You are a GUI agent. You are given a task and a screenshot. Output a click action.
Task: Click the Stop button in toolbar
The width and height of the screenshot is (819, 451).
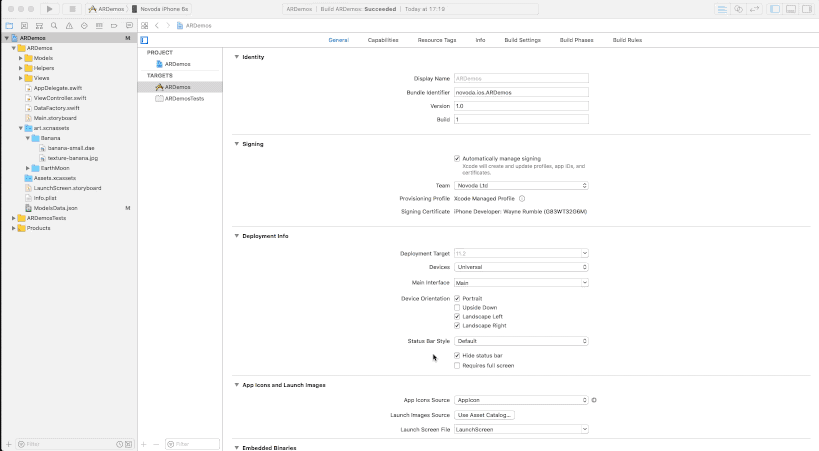point(73,9)
